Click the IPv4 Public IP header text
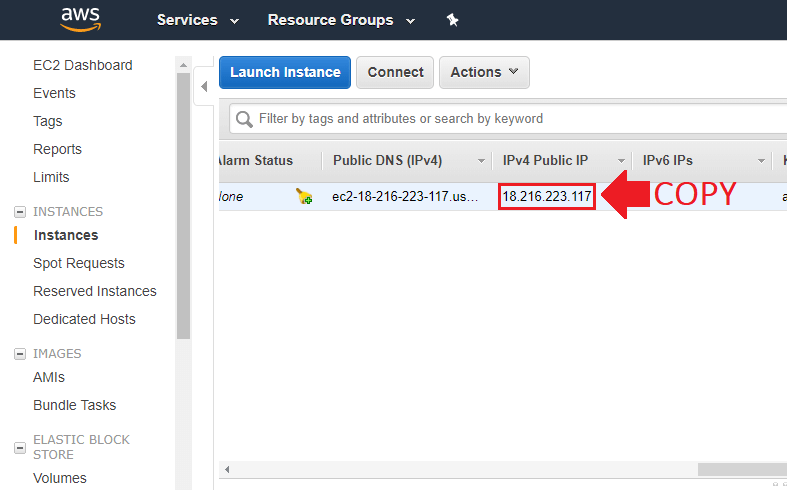Screen dimensions: 787x490 [x=545, y=161]
